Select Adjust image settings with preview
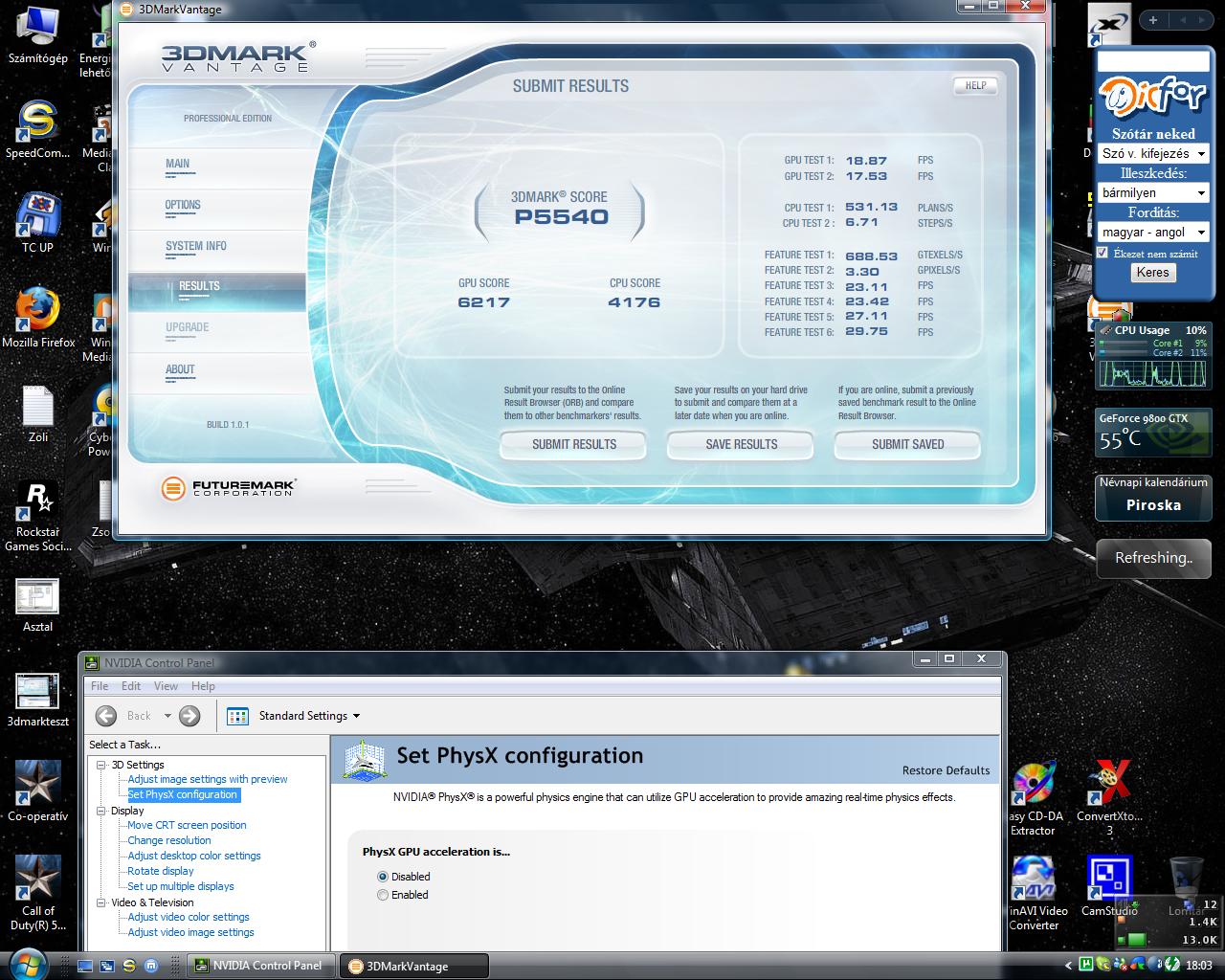 click(208, 779)
